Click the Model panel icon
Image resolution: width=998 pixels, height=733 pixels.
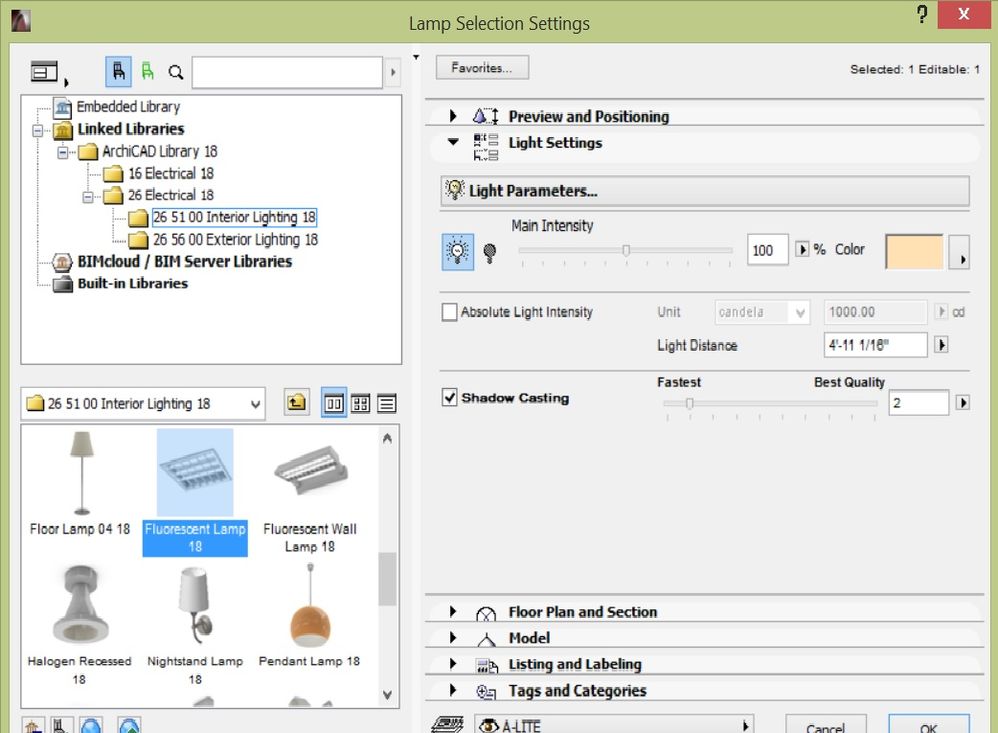point(486,639)
